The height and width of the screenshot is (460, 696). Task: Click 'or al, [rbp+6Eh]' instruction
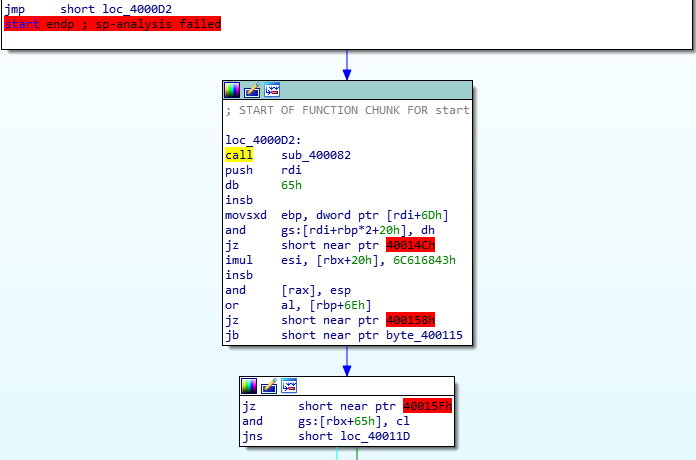tap(298, 305)
